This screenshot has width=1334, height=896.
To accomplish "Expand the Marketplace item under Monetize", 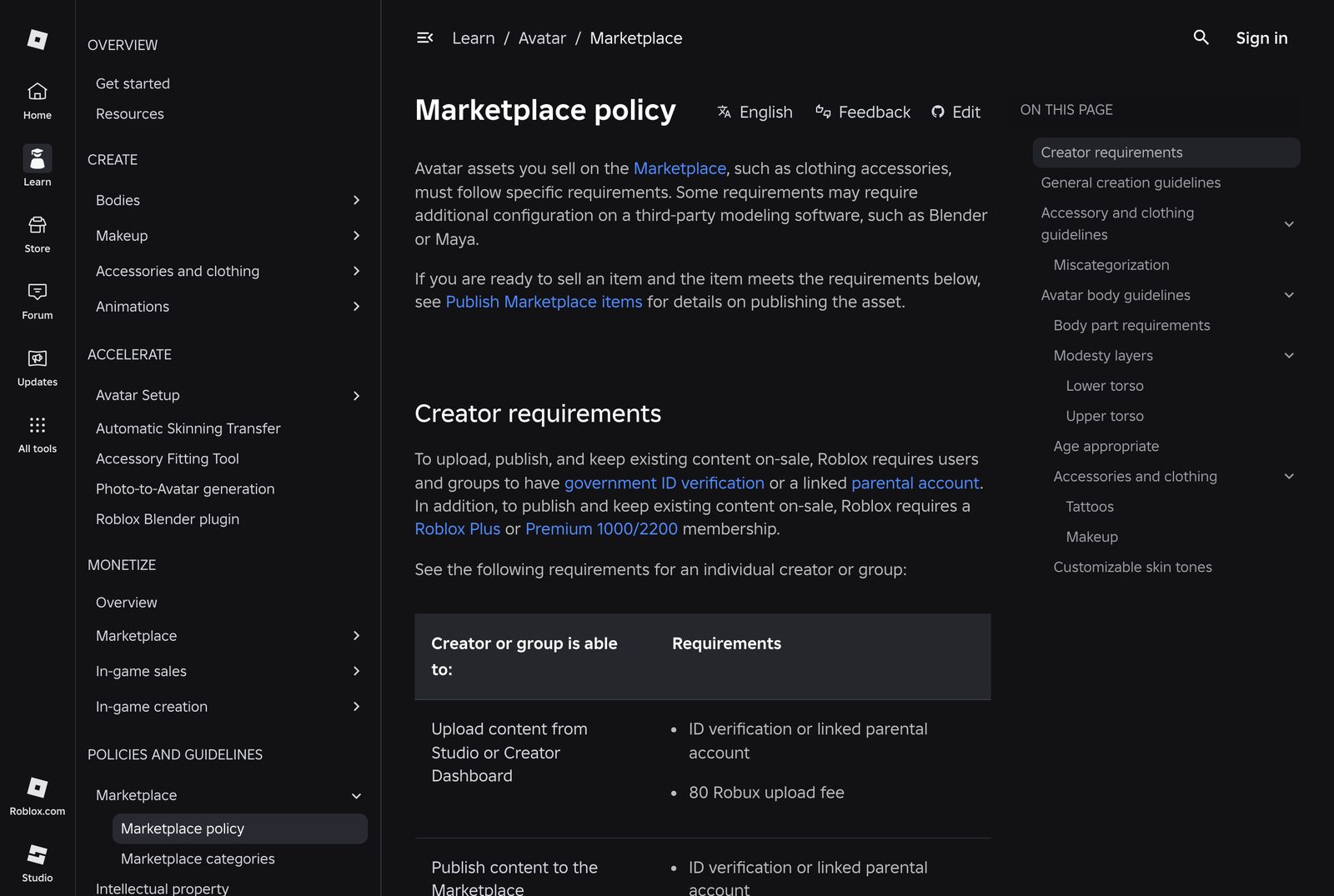I will point(356,636).
